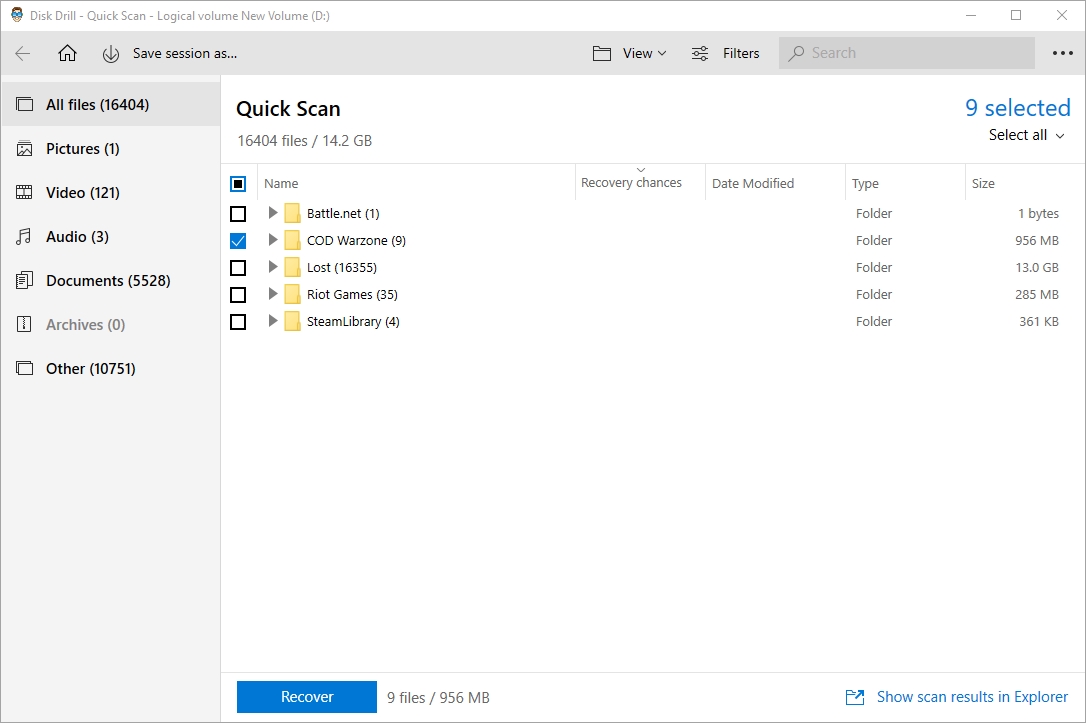Select the Lost (16355) row name

point(341,267)
